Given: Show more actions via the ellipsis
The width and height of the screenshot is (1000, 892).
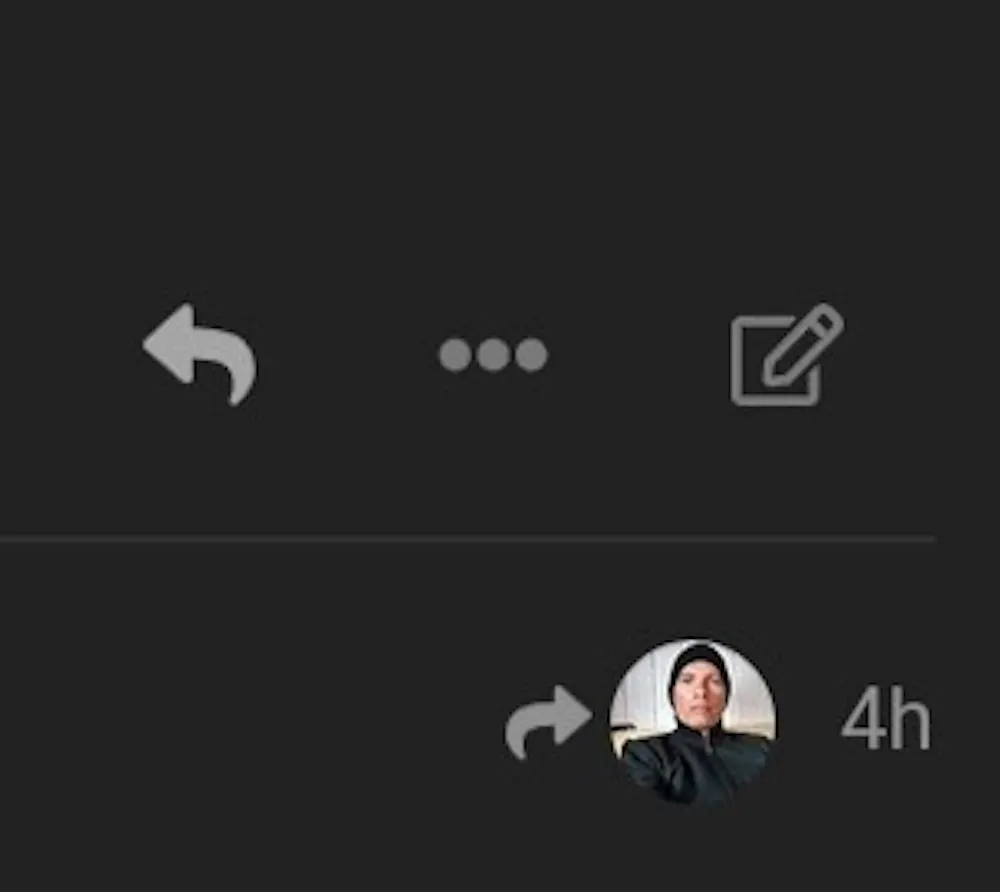Looking at the screenshot, I should click(493, 355).
